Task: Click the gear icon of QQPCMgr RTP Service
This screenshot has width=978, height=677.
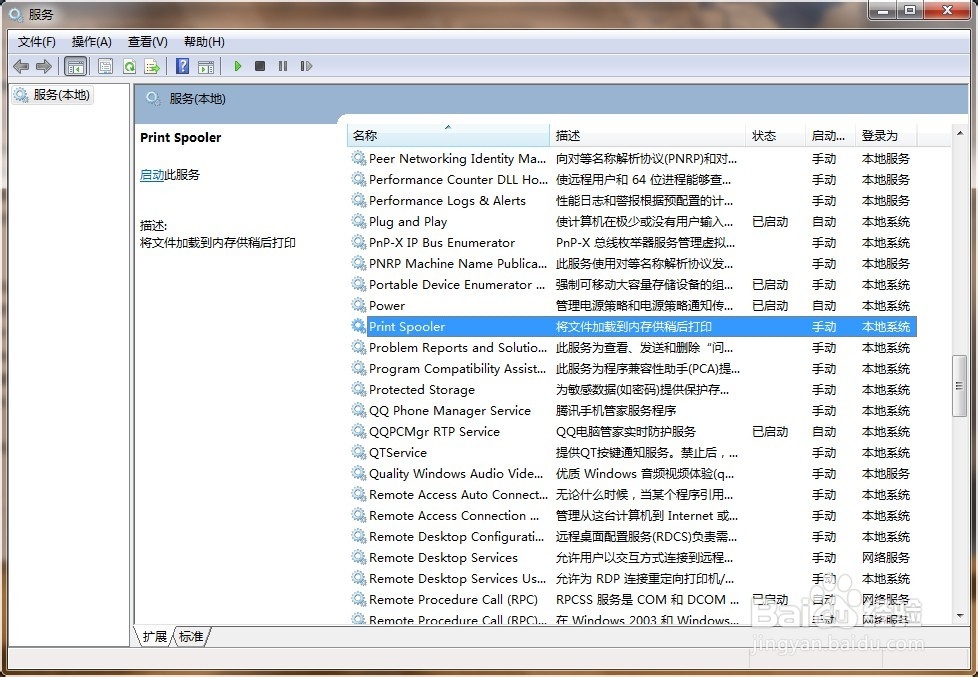Action: pos(359,431)
